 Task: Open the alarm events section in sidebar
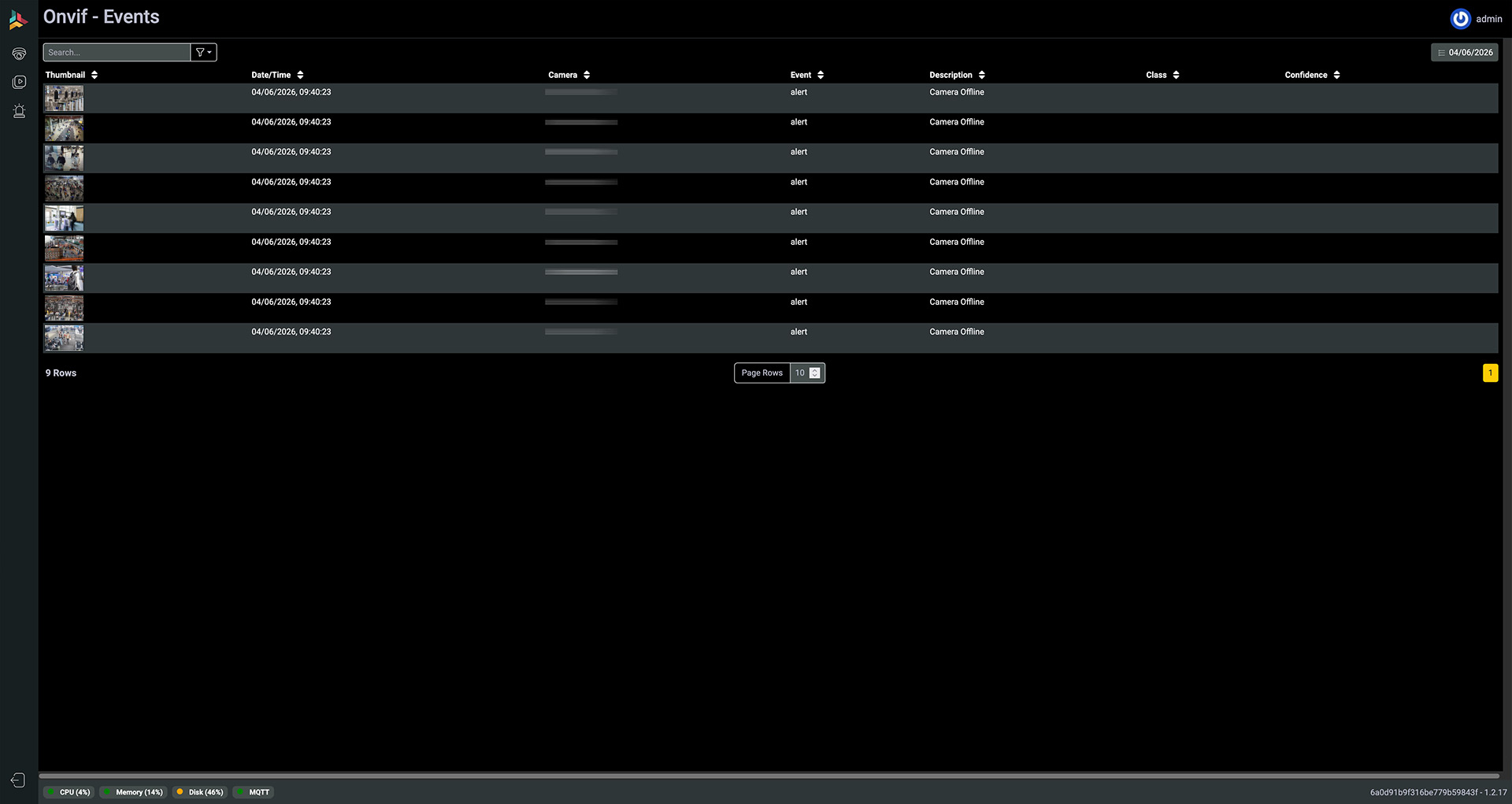pyautogui.click(x=19, y=111)
